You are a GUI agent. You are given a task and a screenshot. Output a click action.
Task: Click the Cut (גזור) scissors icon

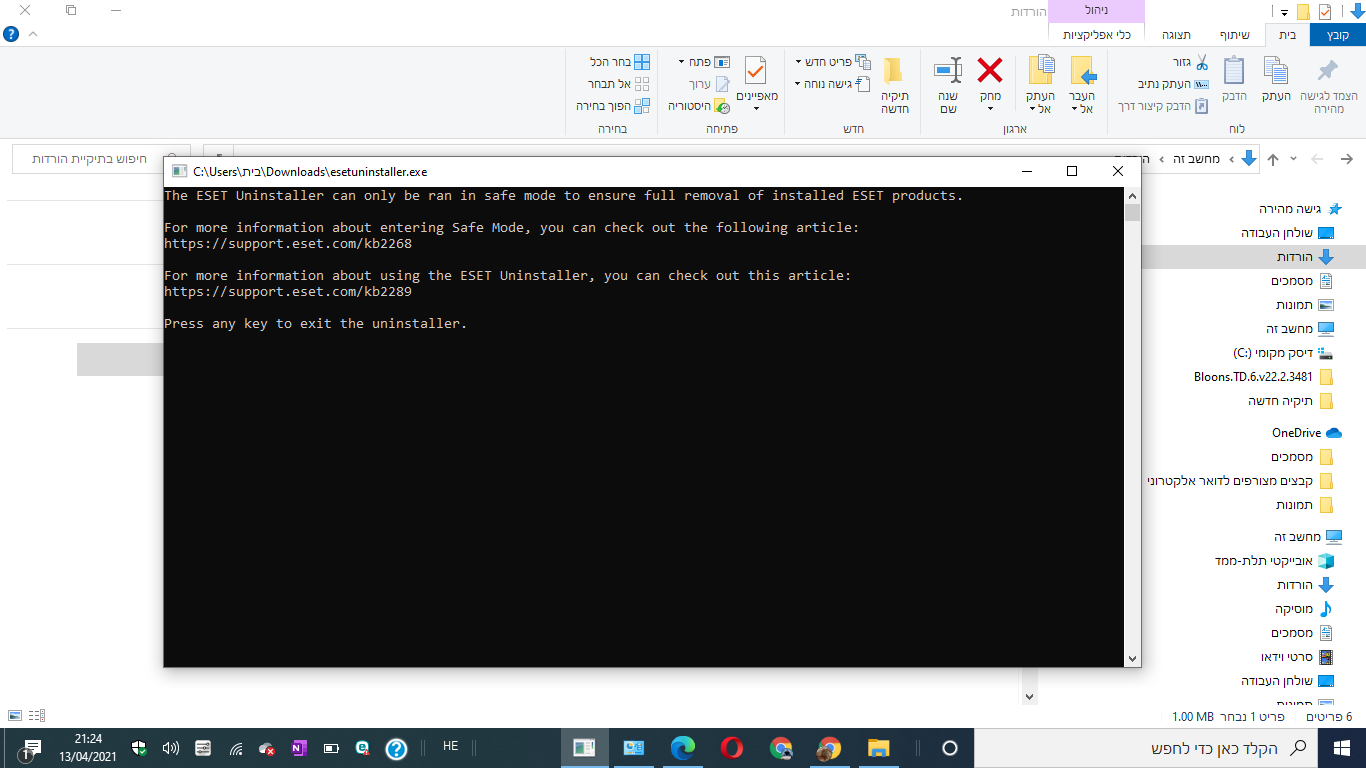[x=1202, y=62]
